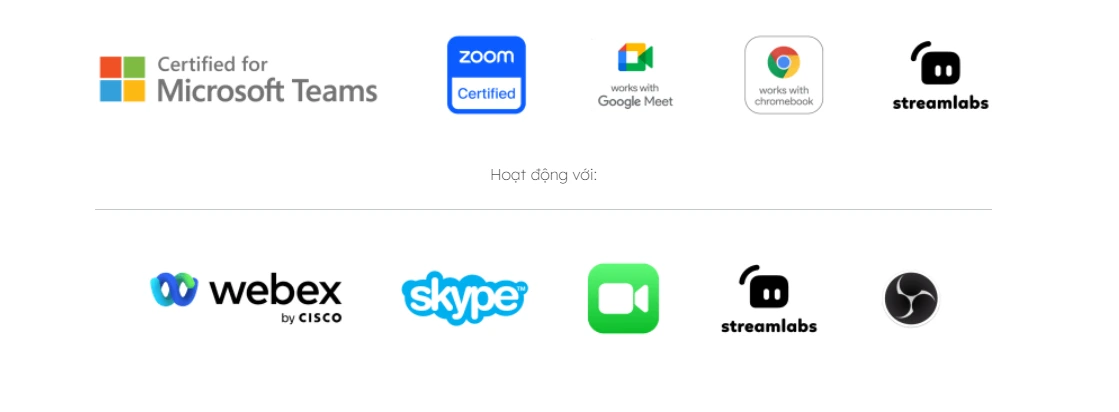Click the Streamlabs icon beside the Chromebook badge
1119x412 pixels.
point(936,63)
